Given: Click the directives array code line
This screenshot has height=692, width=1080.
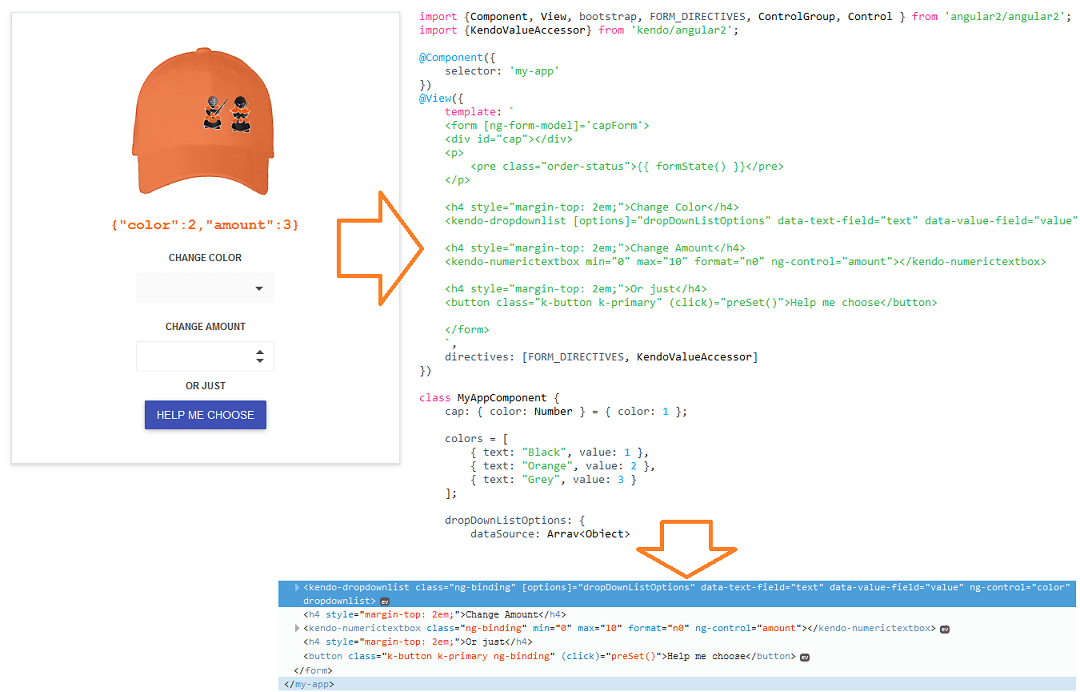Looking at the screenshot, I should pyautogui.click(x=601, y=357).
